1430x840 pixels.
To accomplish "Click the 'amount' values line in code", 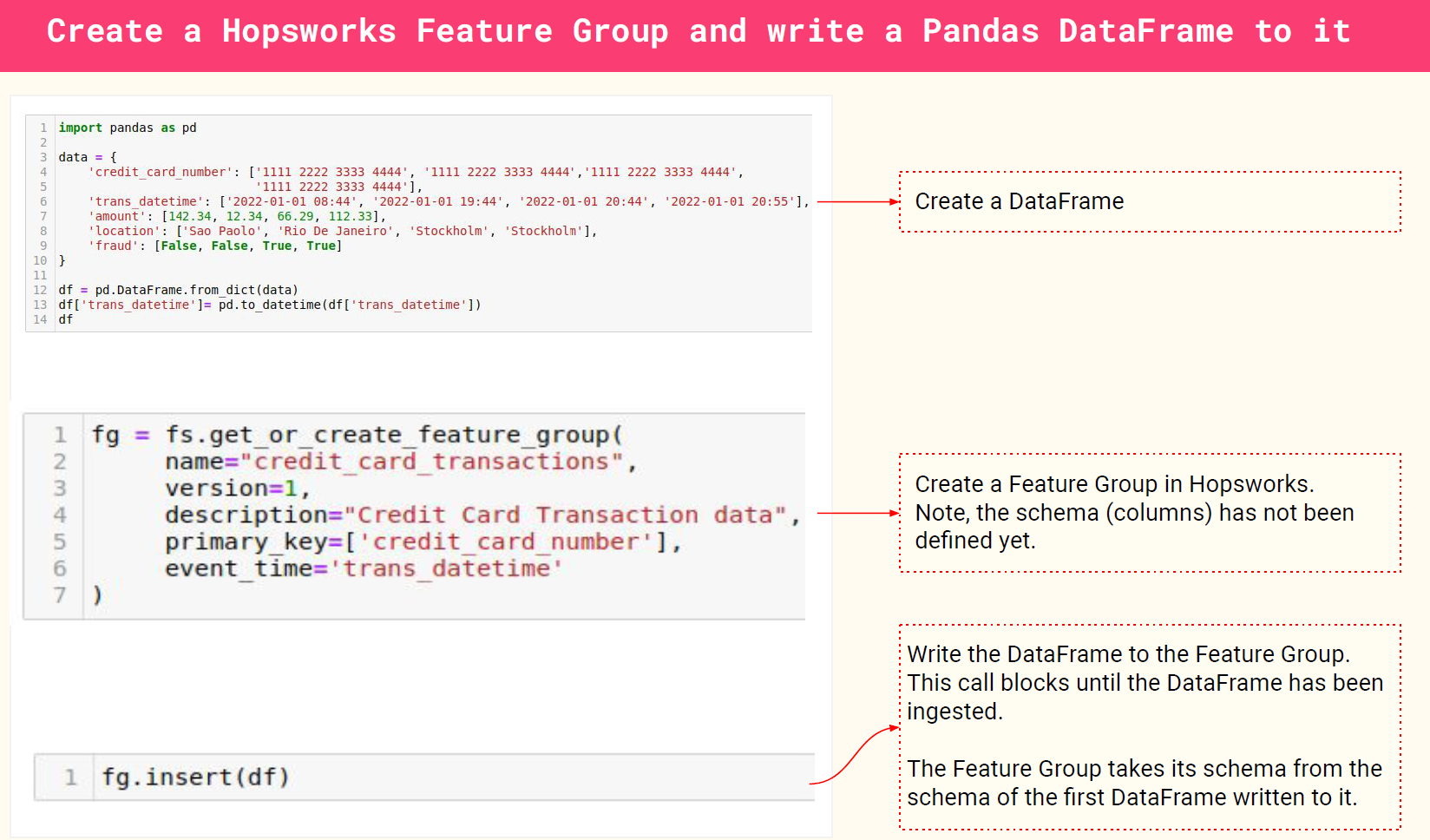I will pos(237,216).
